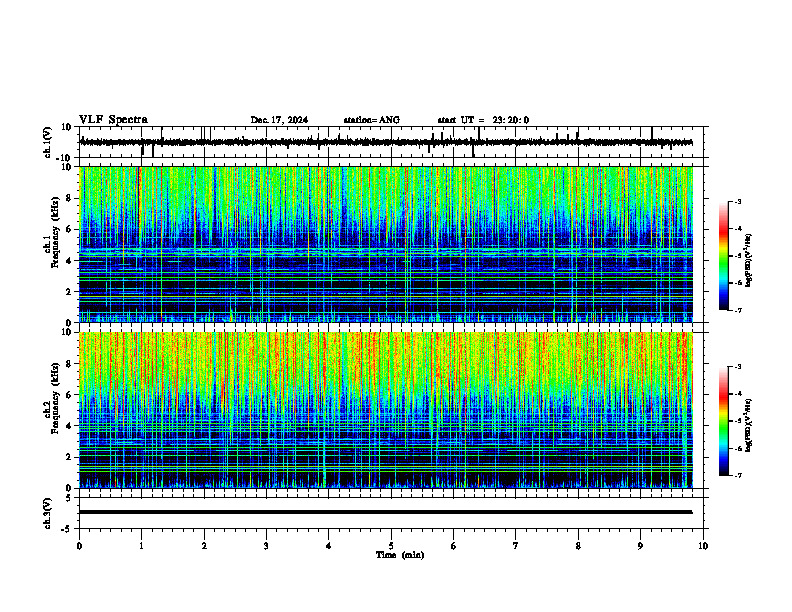Click the "8" kHz tick on ch.1 spectrogram
This screenshot has width=792, height=612.
tap(69, 198)
